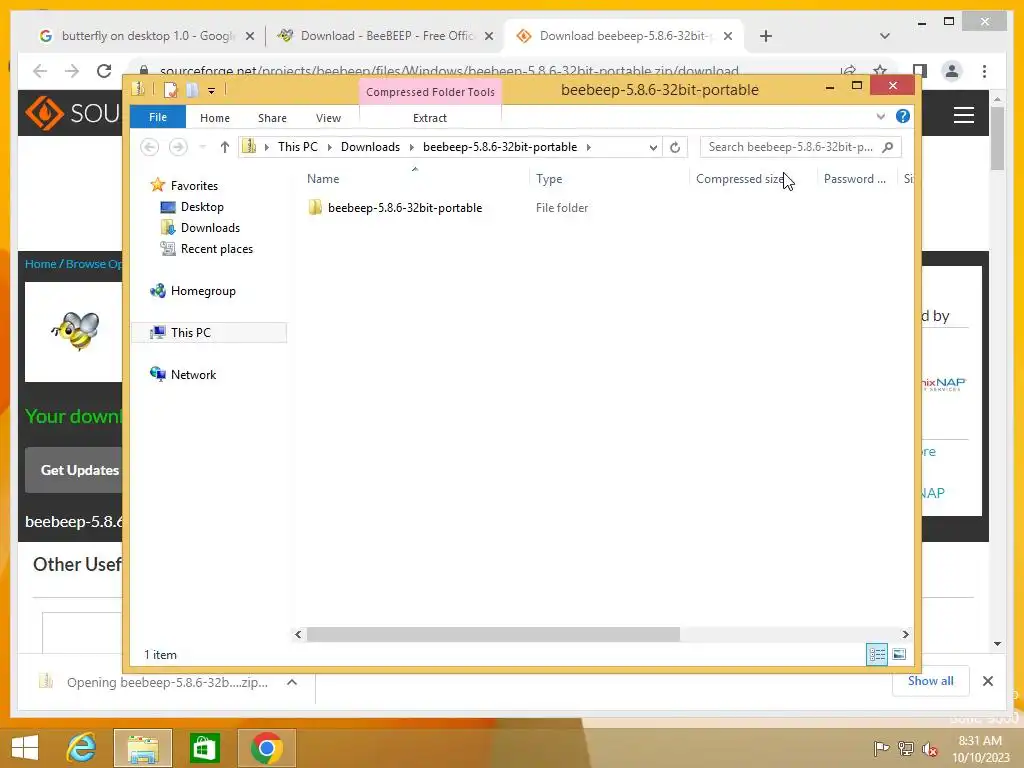Open a new Chrome tab

(766, 36)
